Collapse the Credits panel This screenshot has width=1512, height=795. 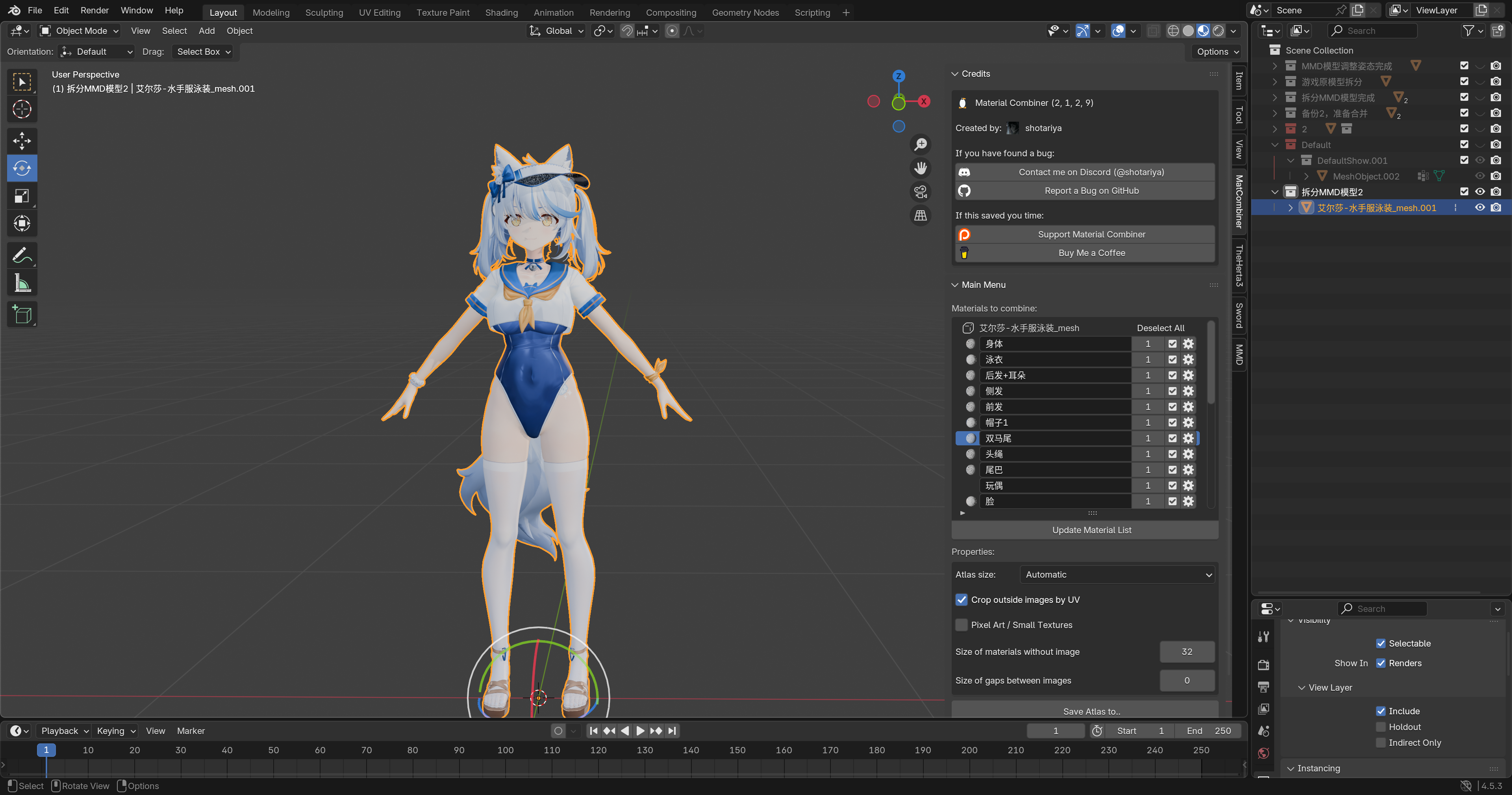coord(955,74)
